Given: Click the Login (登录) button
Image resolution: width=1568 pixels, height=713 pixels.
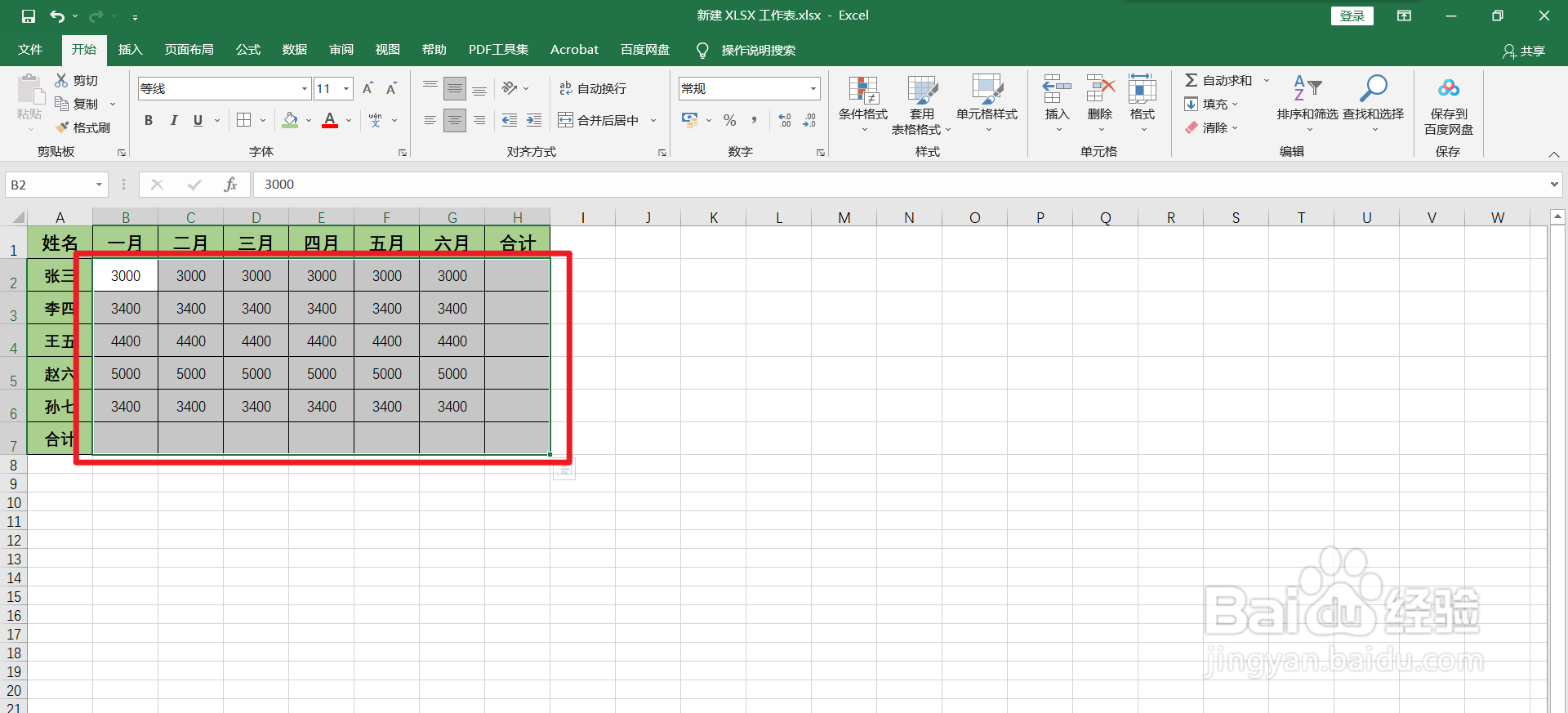Looking at the screenshot, I should (x=1352, y=16).
